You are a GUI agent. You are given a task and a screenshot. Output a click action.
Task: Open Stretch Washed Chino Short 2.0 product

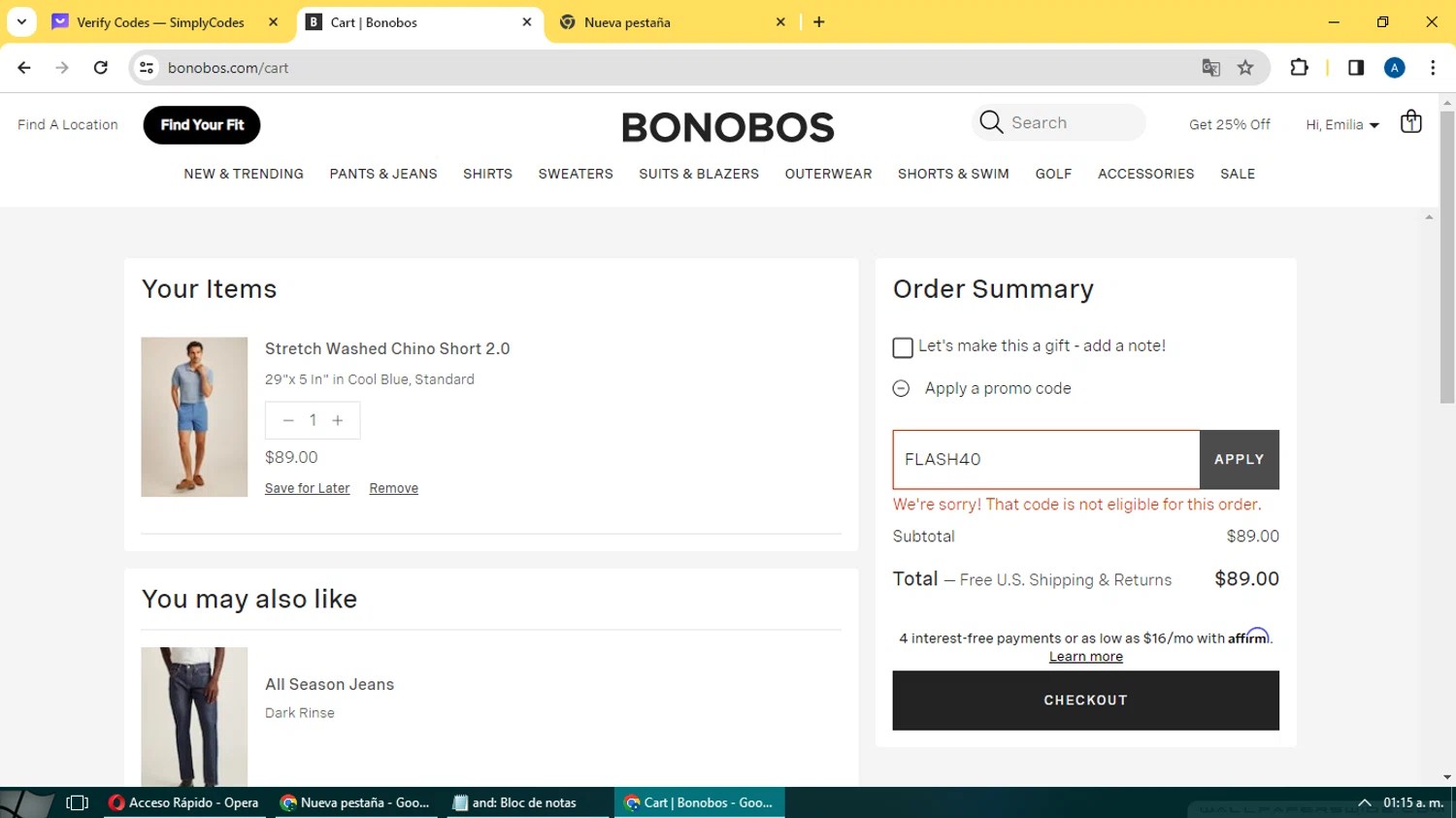coord(387,348)
